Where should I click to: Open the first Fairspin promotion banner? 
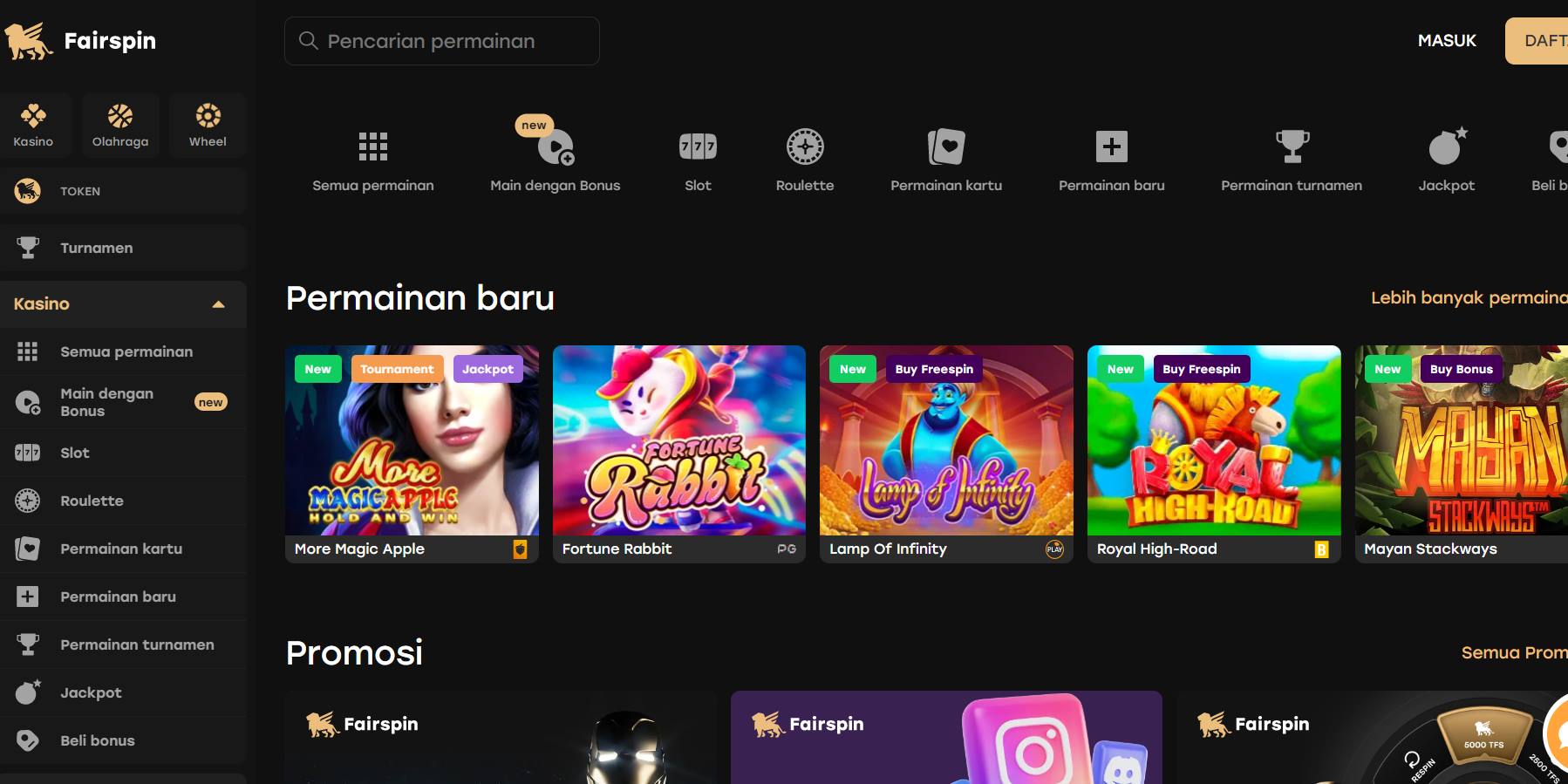(x=501, y=738)
